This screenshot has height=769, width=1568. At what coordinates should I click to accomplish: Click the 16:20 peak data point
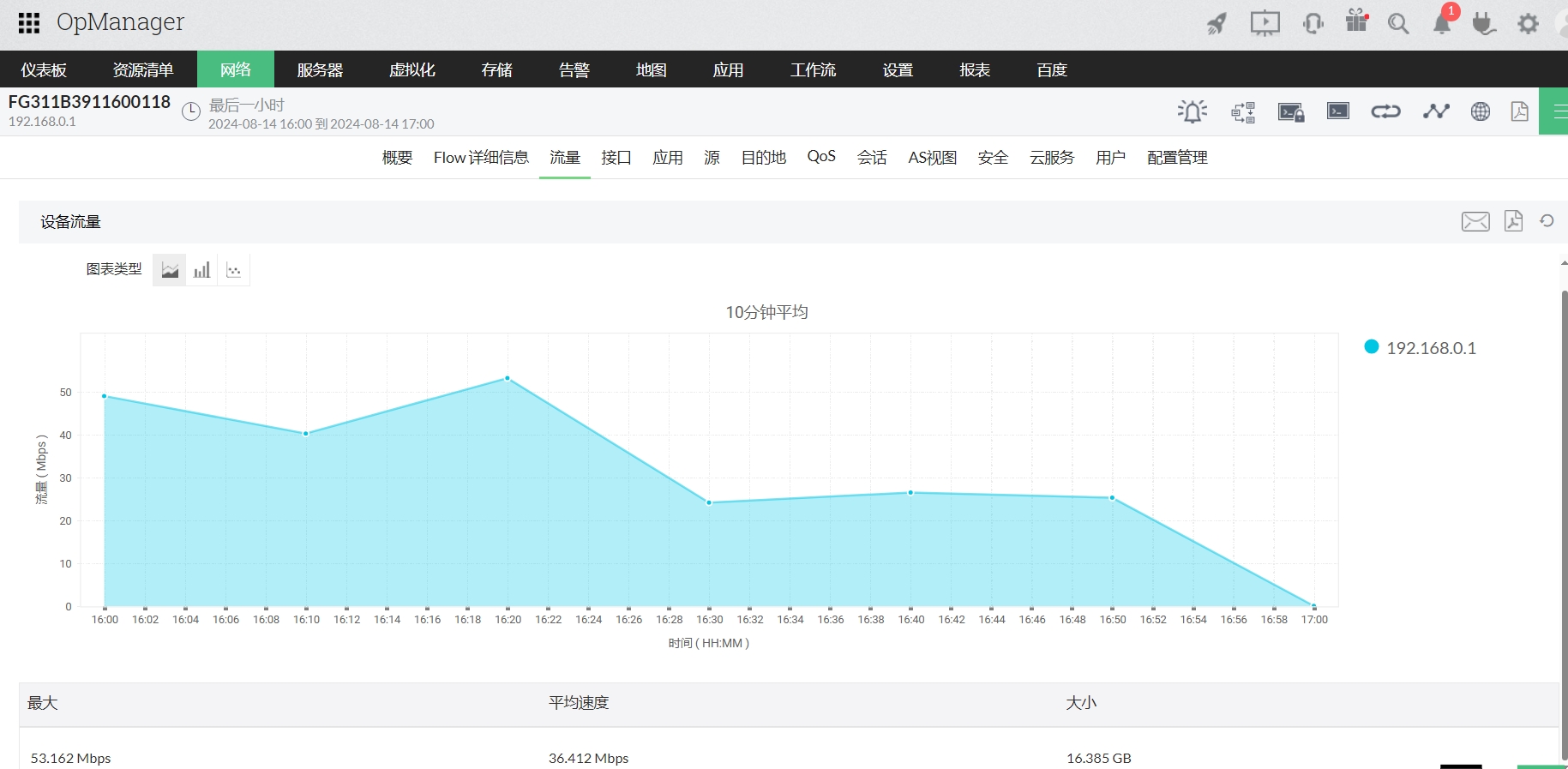pos(508,378)
